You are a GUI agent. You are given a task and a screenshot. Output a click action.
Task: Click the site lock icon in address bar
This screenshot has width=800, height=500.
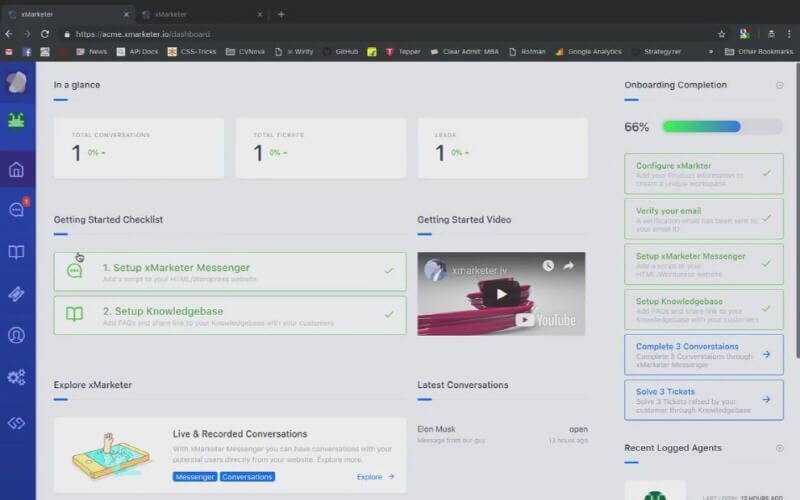(67, 34)
